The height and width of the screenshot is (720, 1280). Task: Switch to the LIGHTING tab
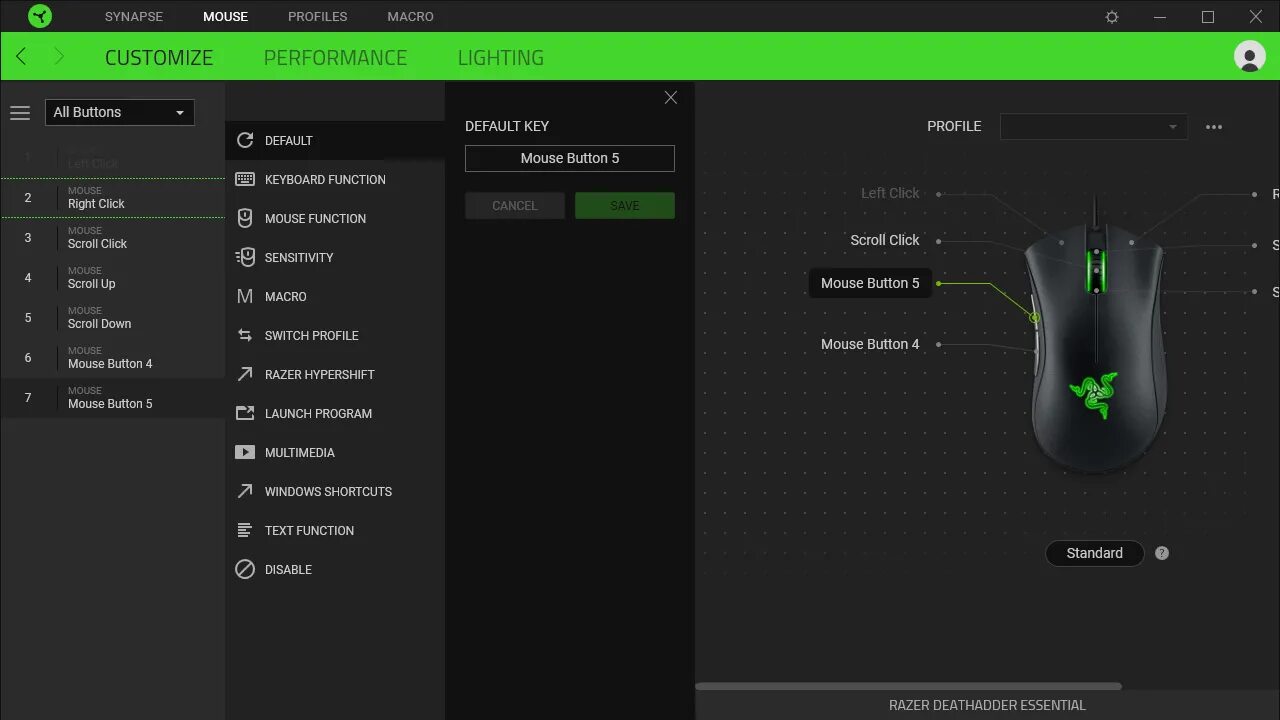coord(501,58)
